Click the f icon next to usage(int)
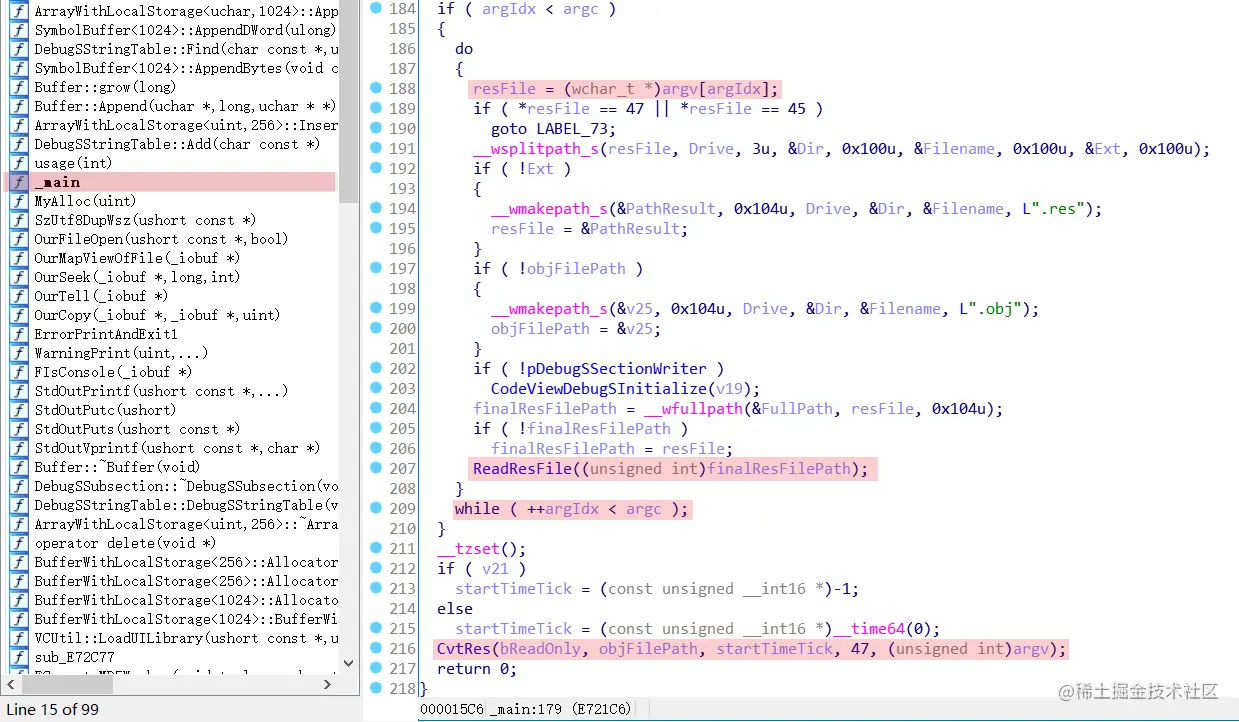1239x722 pixels. (x=18, y=162)
